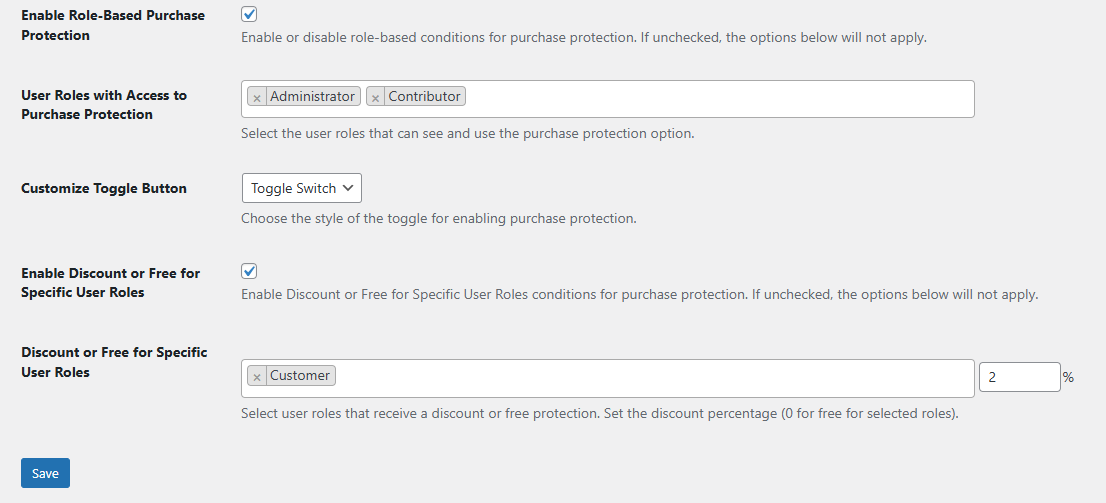
Task: Click the User Roles with Access label
Action: click(x=104, y=105)
